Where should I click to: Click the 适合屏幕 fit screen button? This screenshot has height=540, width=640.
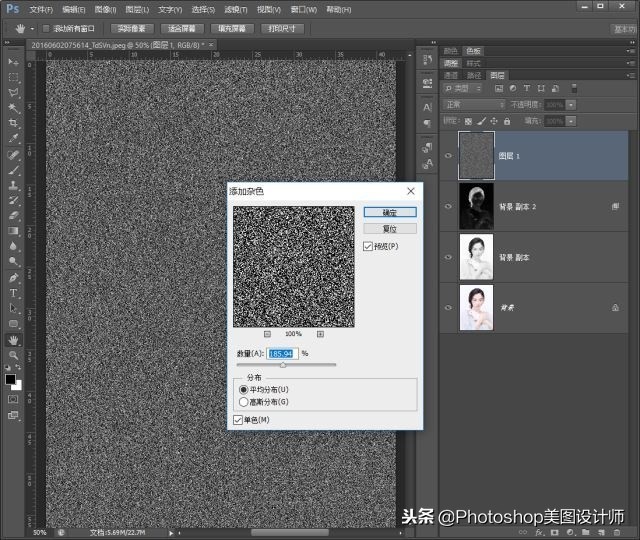point(182,29)
